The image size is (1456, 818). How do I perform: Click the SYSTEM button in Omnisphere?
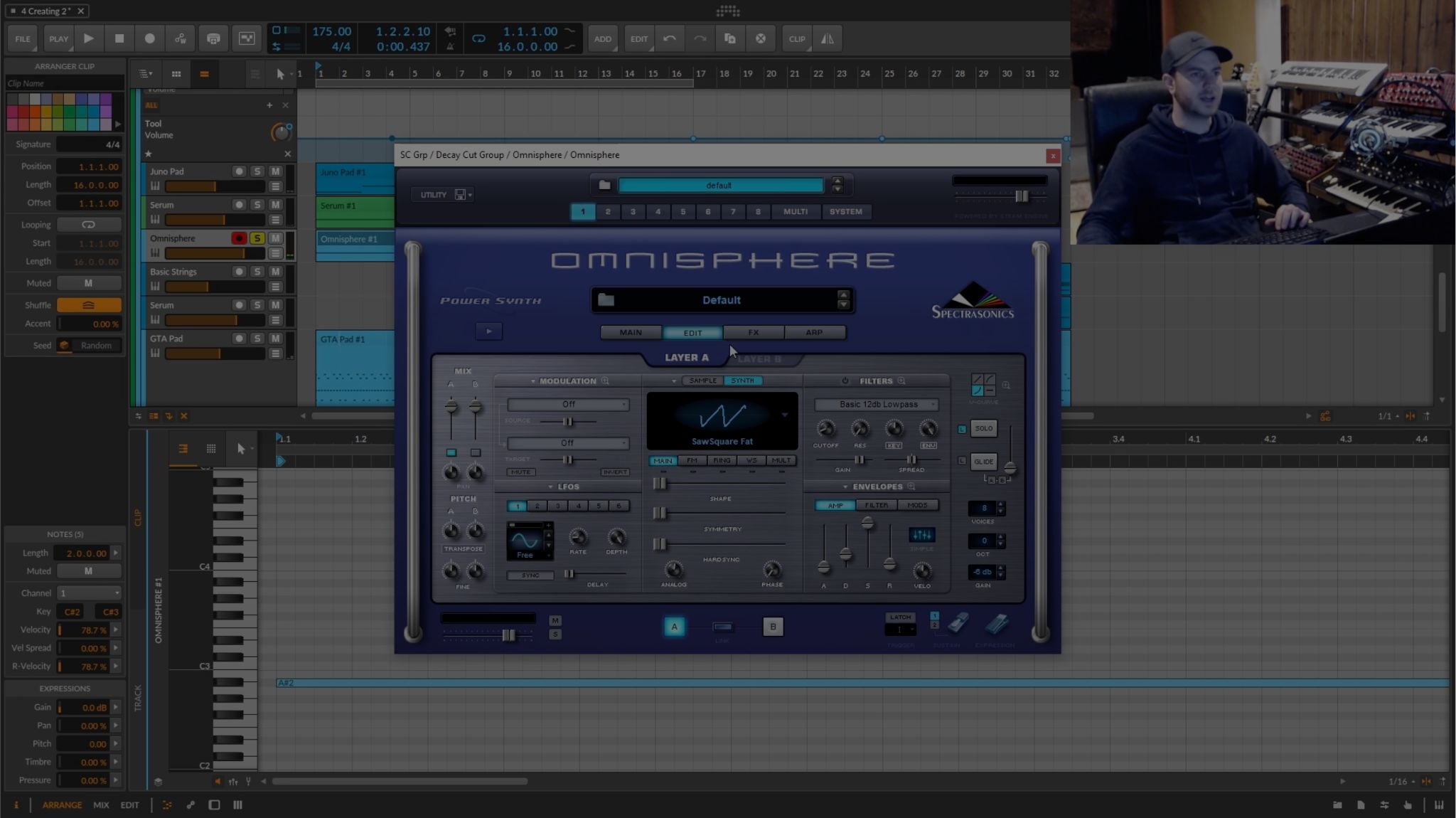point(845,211)
